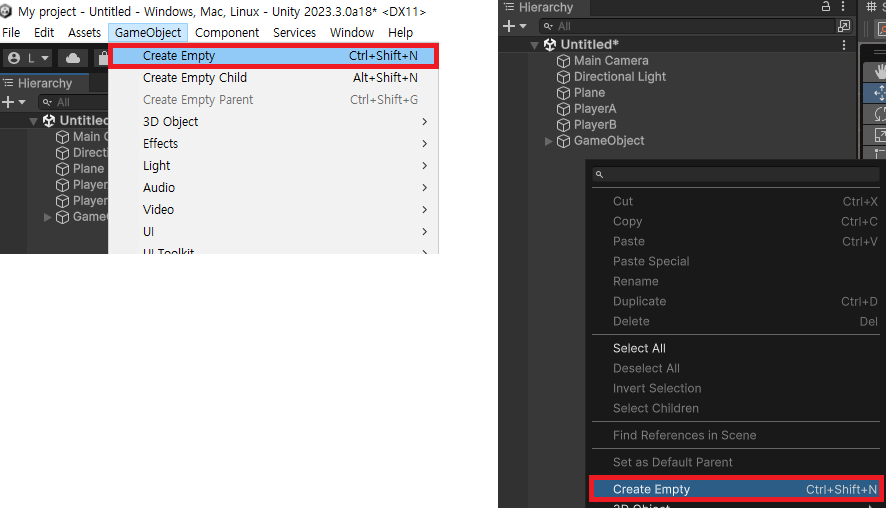Select Plane in right Hierarchy
This screenshot has width=886, height=508.
(589, 93)
